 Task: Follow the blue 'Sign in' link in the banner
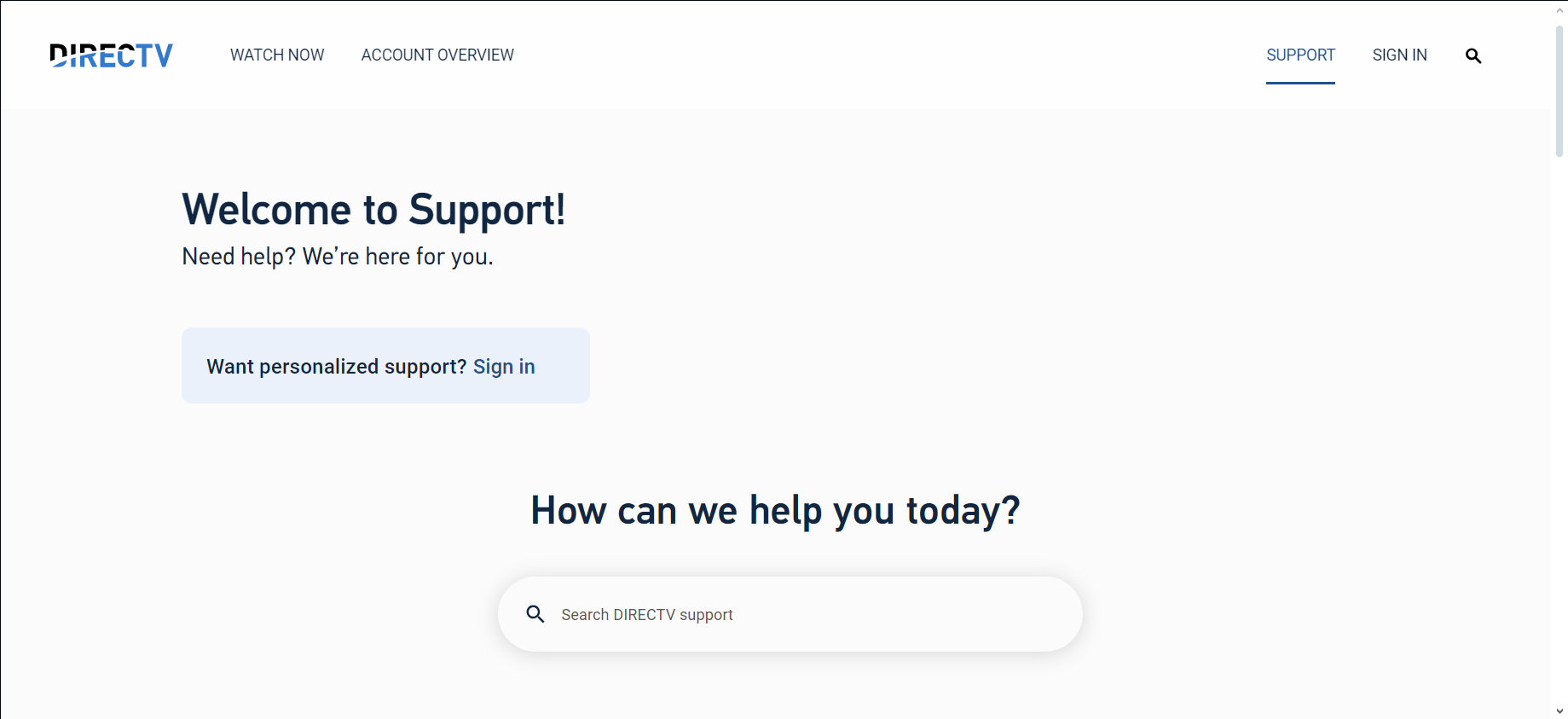tap(504, 367)
